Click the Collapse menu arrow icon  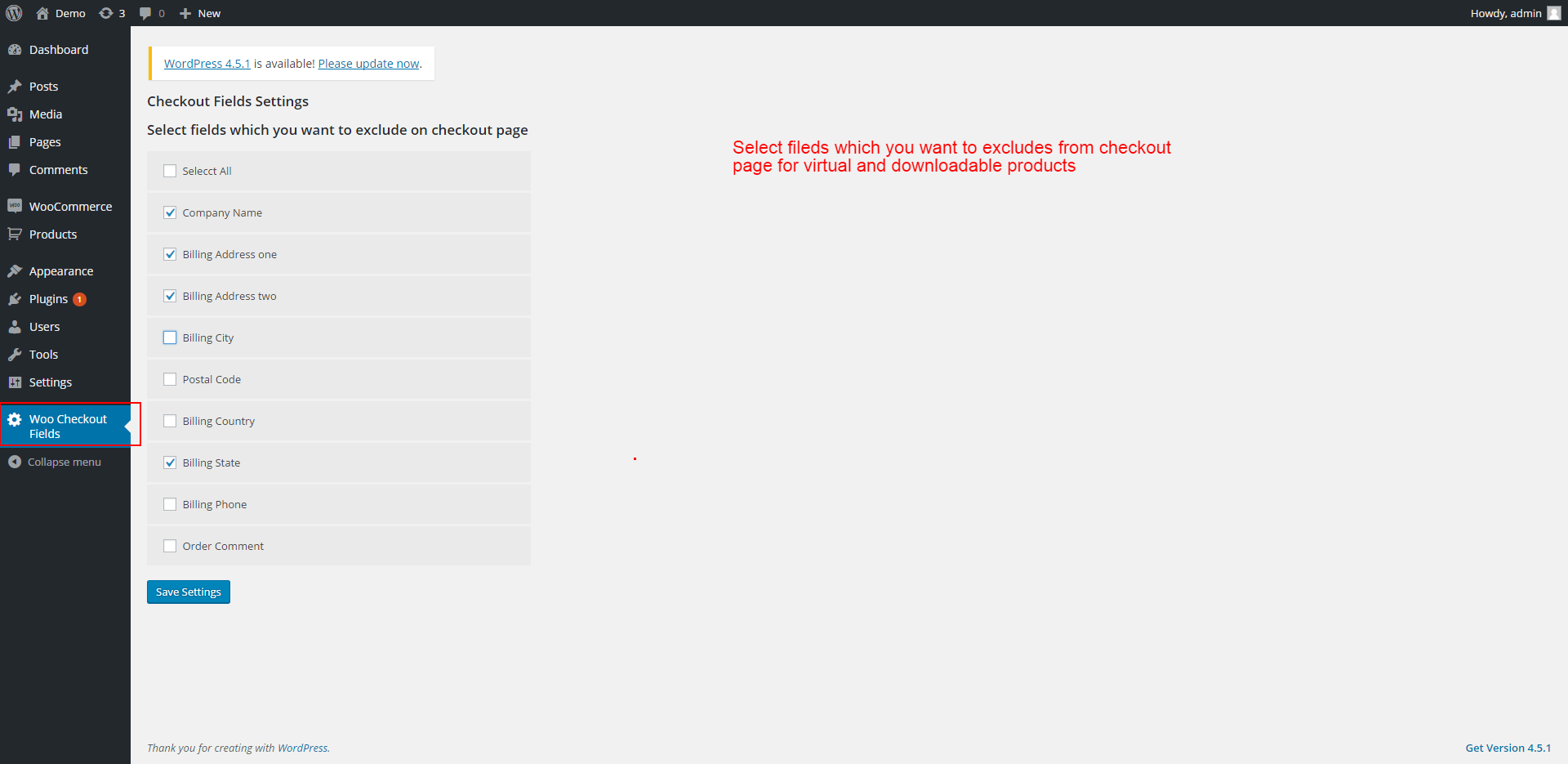tap(15, 462)
